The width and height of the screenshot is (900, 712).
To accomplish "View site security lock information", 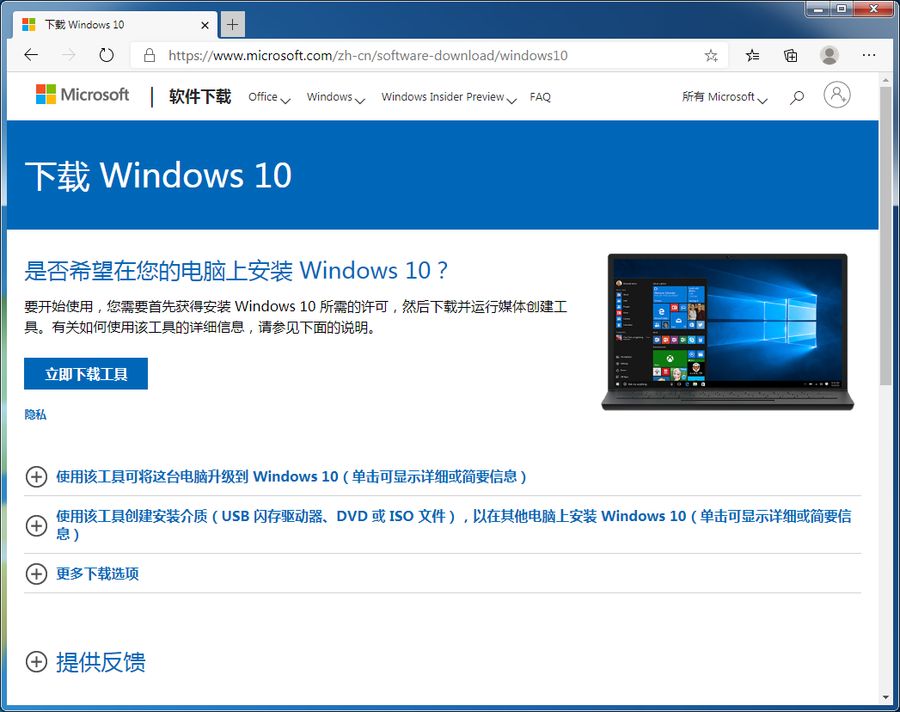I will click(149, 55).
